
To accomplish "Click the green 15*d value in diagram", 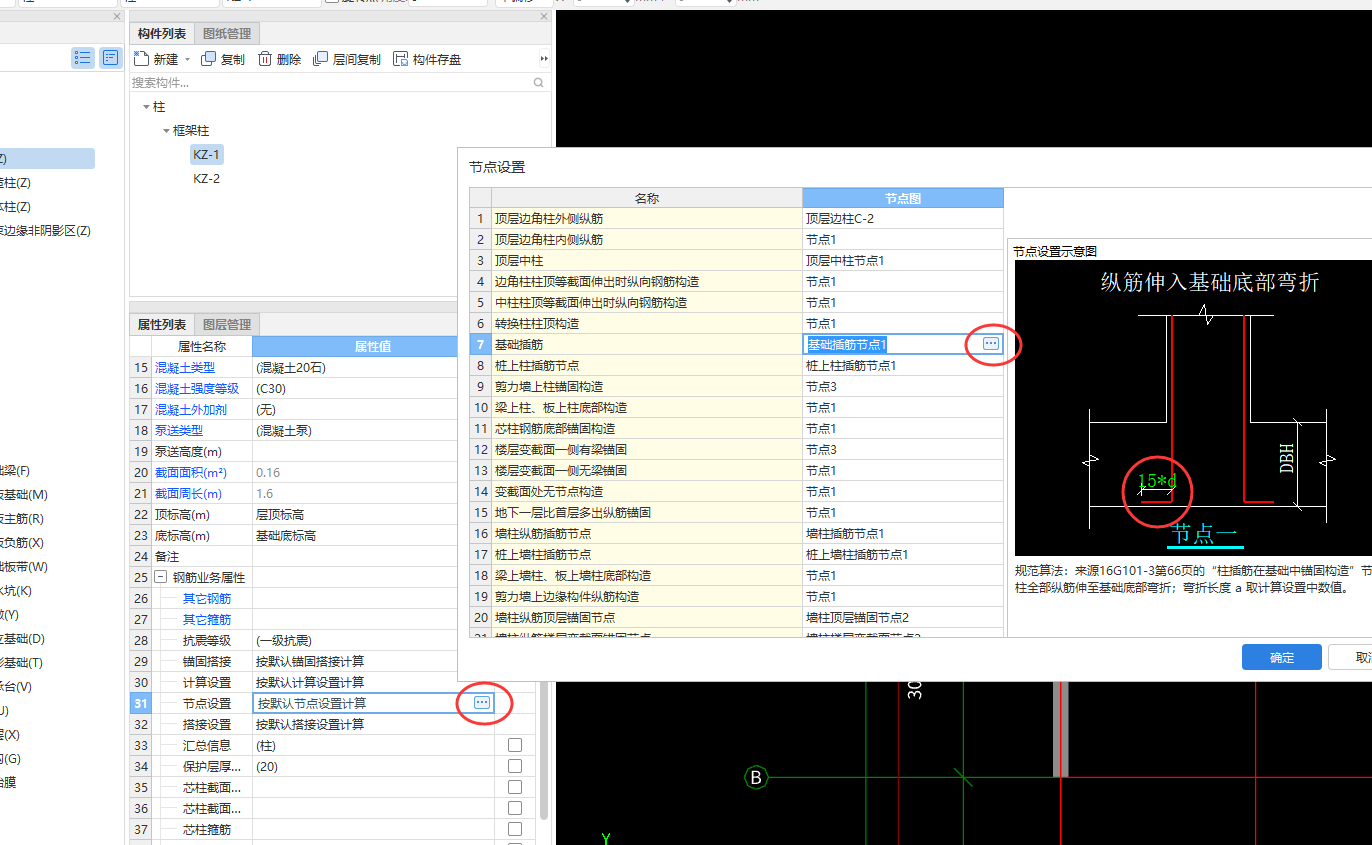I will coord(1157,481).
